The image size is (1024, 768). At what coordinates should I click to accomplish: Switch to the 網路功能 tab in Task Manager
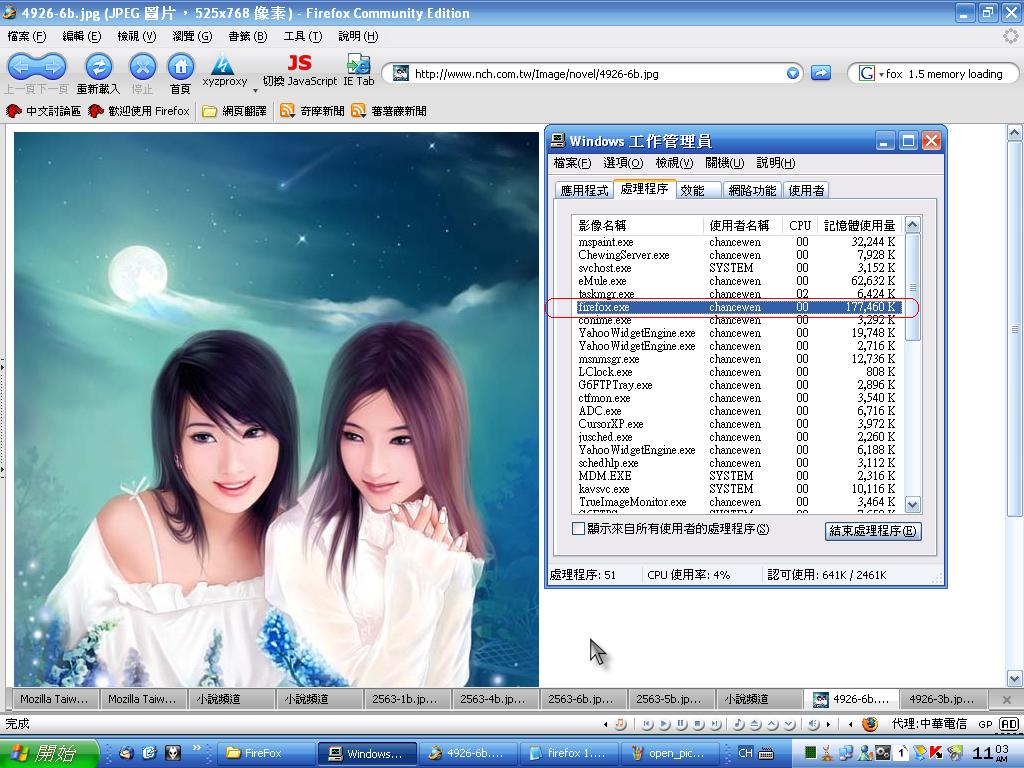pyautogui.click(x=752, y=190)
